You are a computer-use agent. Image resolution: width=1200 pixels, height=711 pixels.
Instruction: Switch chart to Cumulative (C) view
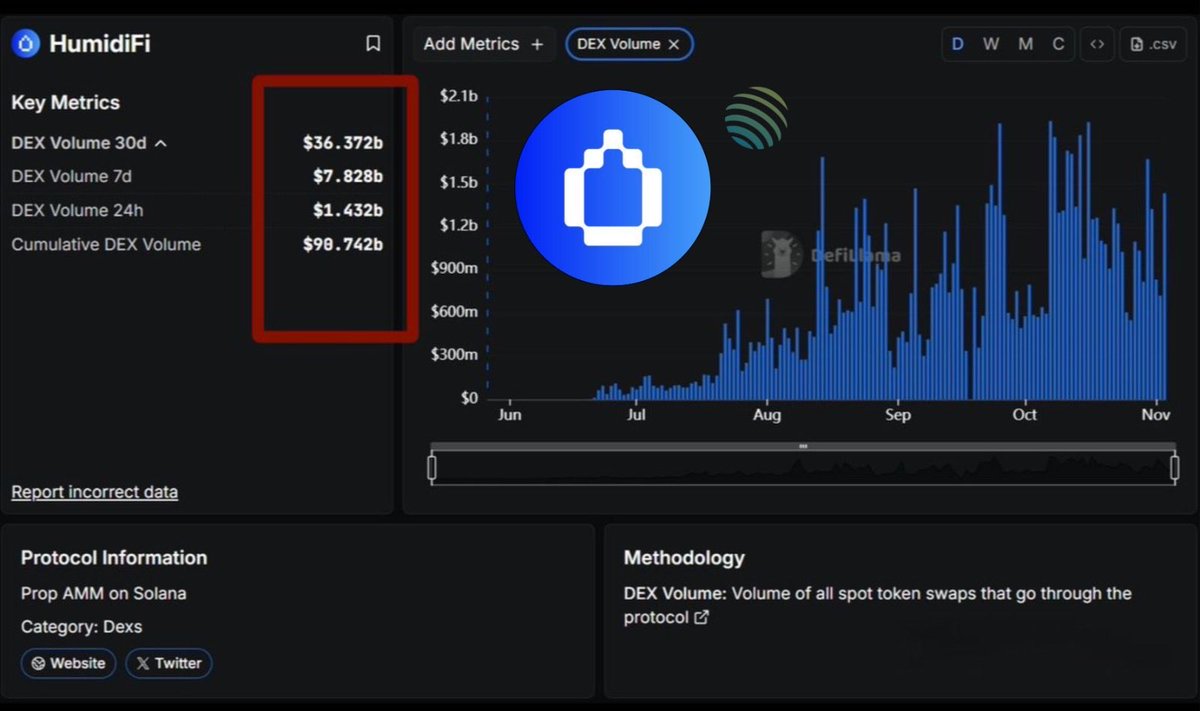click(x=1058, y=44)
